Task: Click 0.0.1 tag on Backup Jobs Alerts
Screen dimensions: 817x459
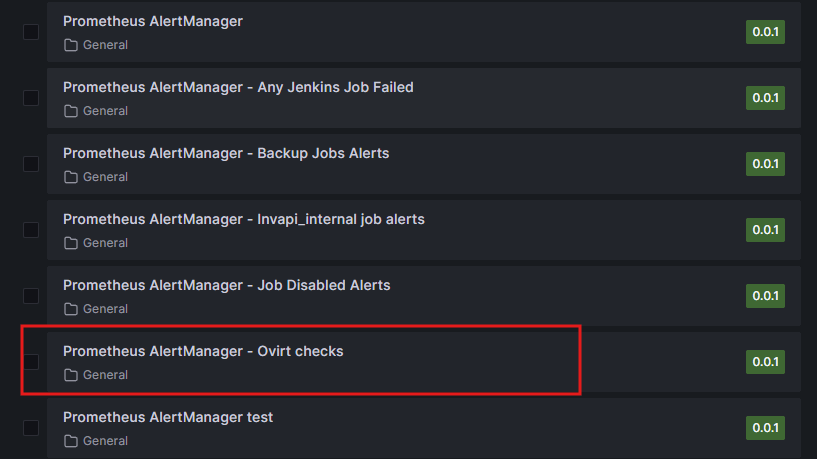Action: (x=765, y=164)
